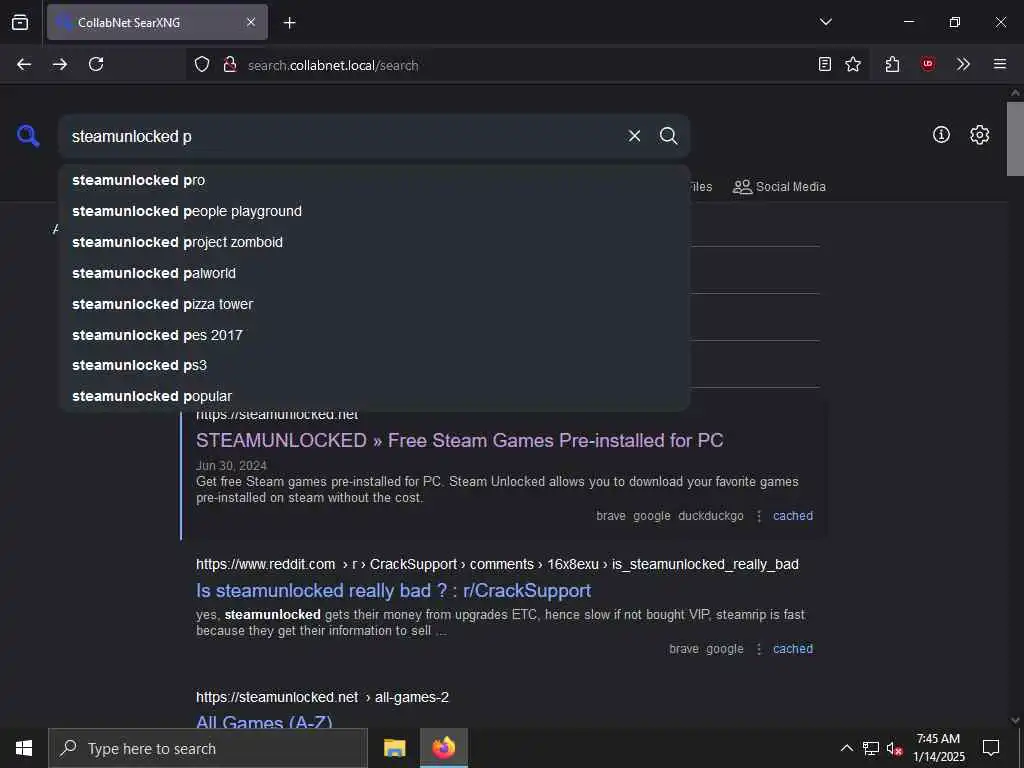
Task: Click steamunlocked.net all-games-2 URL
Action: [x=322, y=697]
